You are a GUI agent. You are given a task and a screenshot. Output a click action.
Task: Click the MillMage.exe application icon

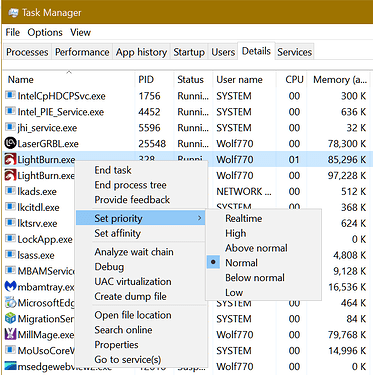coord(10,334)
